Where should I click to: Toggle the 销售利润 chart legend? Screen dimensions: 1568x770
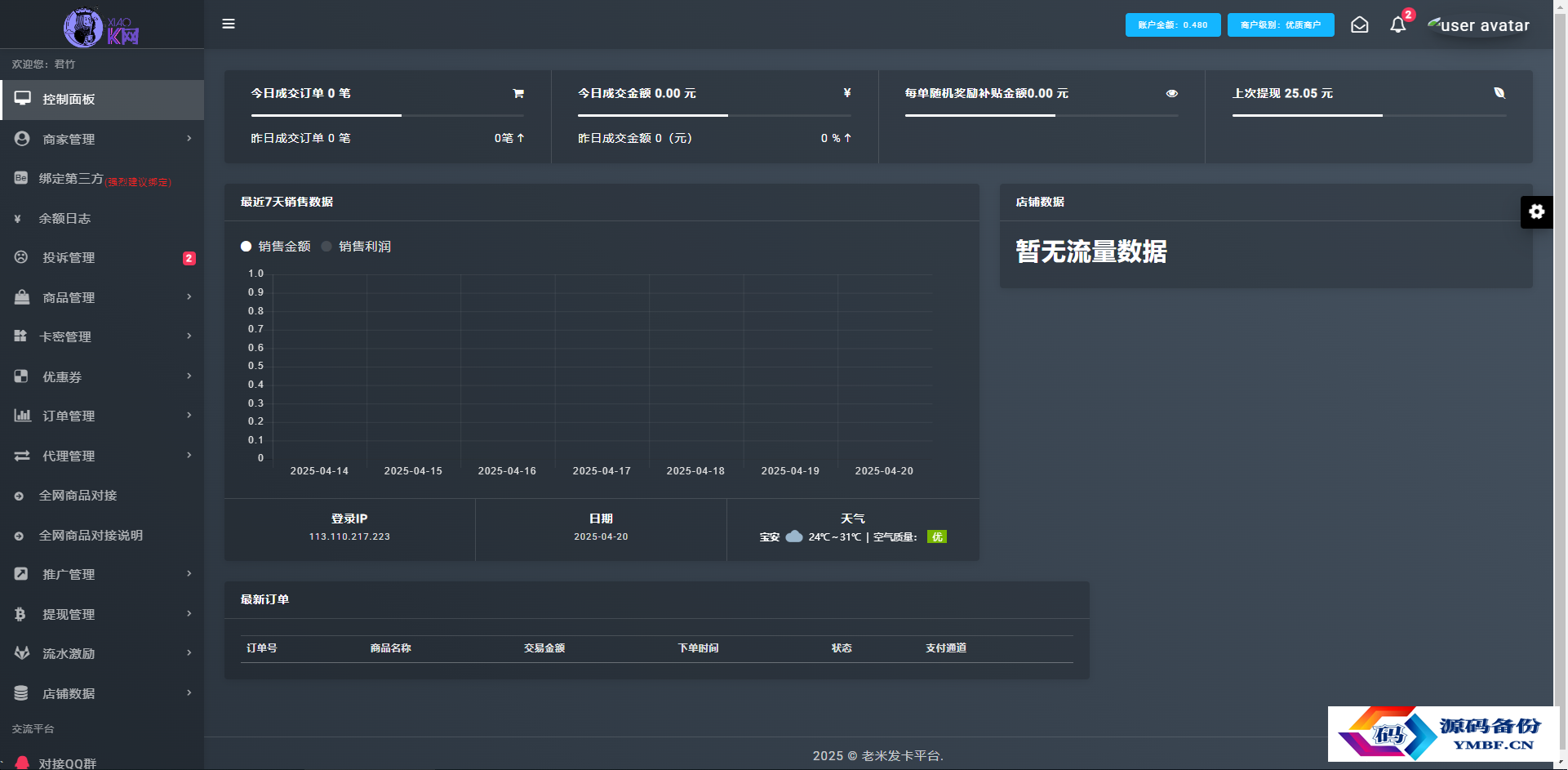click(356, 247)
